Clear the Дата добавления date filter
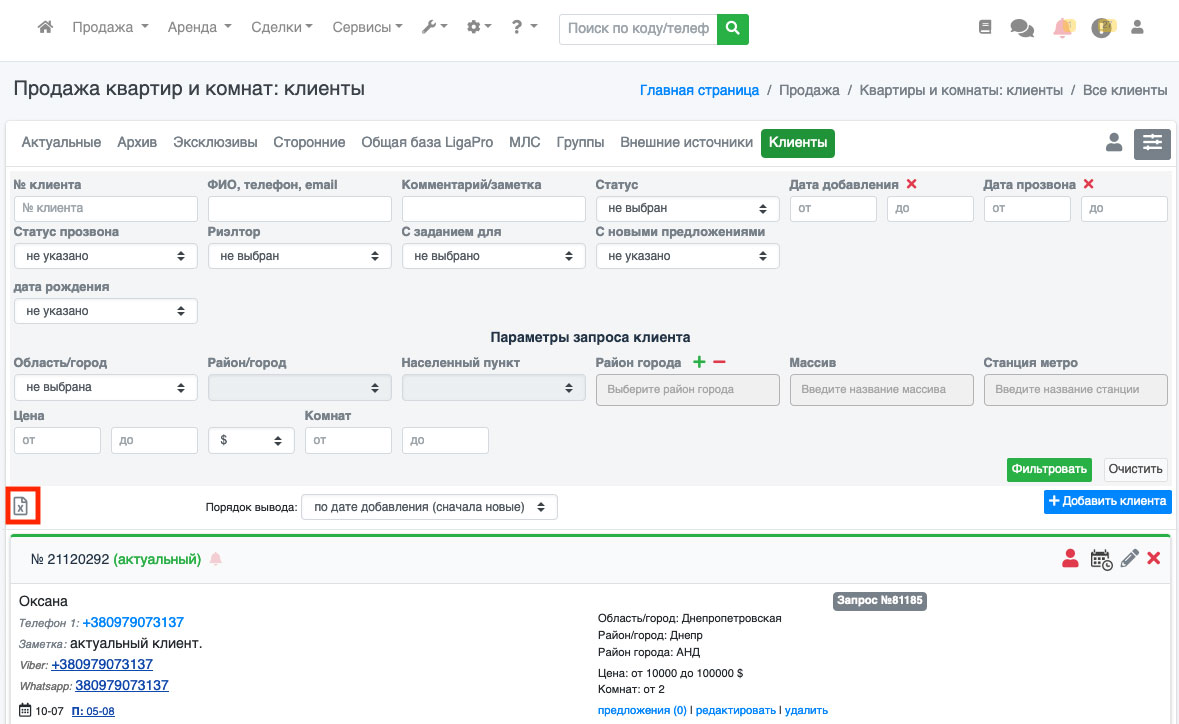 point(911,184)
